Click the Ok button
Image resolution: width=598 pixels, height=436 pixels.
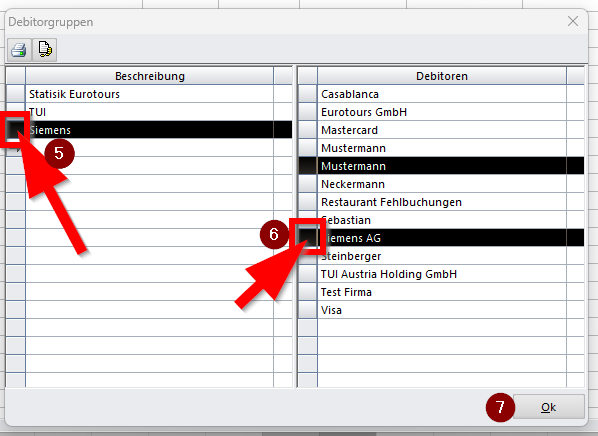point(548,407)
